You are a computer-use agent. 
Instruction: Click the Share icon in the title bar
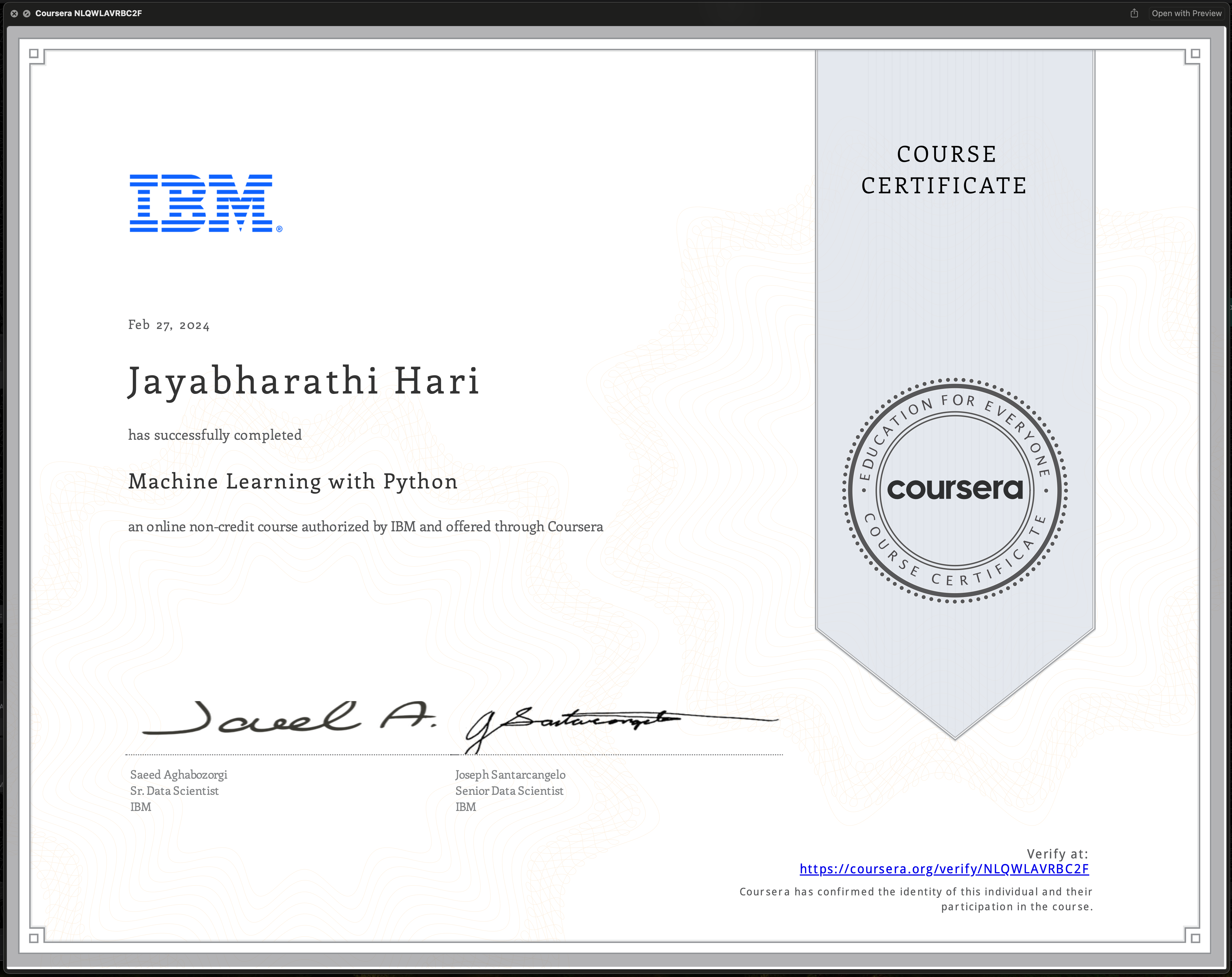1134,13
